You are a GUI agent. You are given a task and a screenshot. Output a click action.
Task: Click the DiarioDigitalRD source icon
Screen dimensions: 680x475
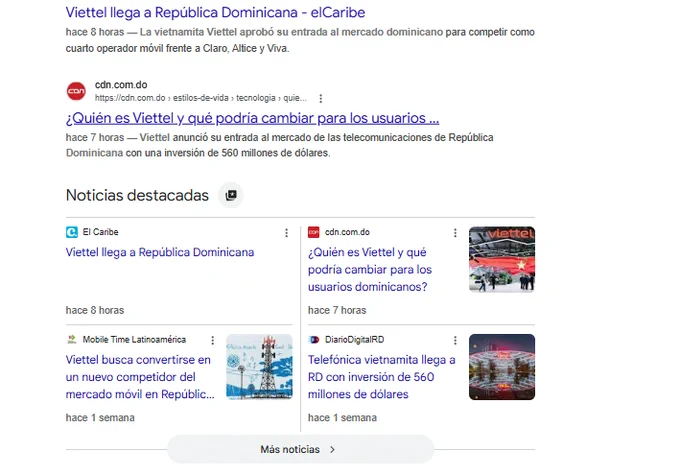click(314, 340)
